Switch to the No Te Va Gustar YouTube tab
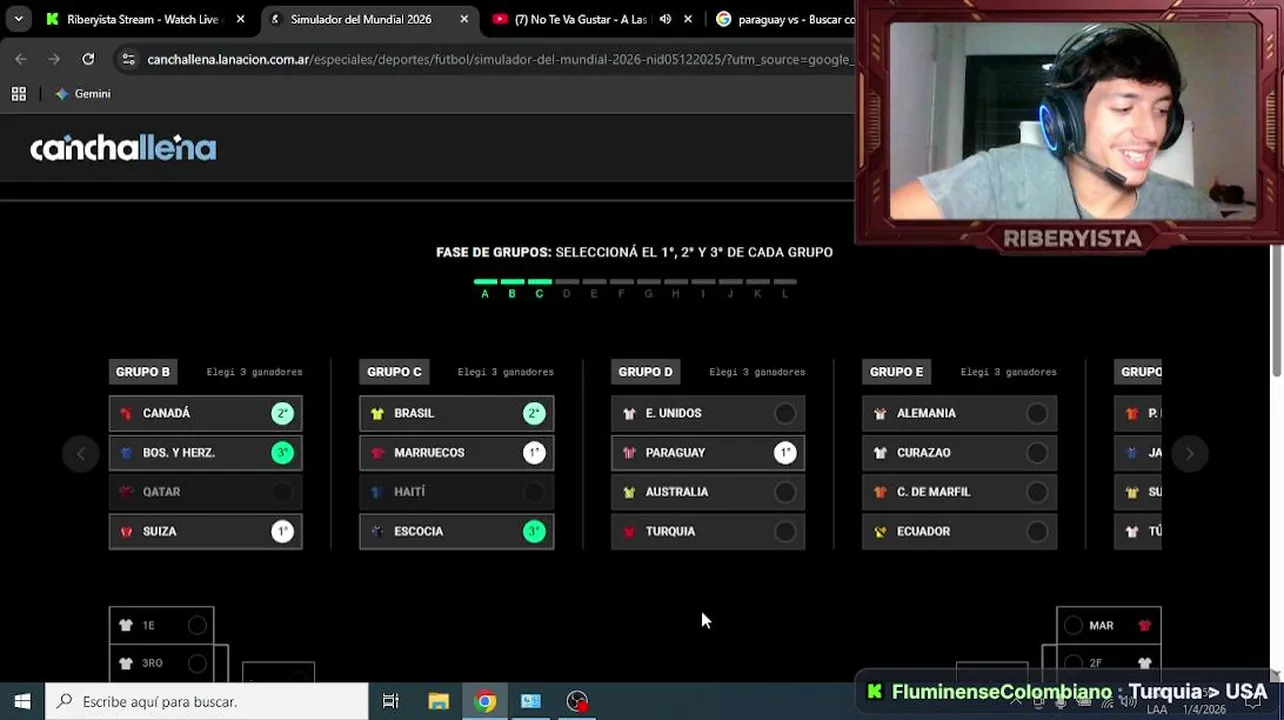Image resolution: width=1284 pixels, height=720 pixels. click(x=580, y=19)
